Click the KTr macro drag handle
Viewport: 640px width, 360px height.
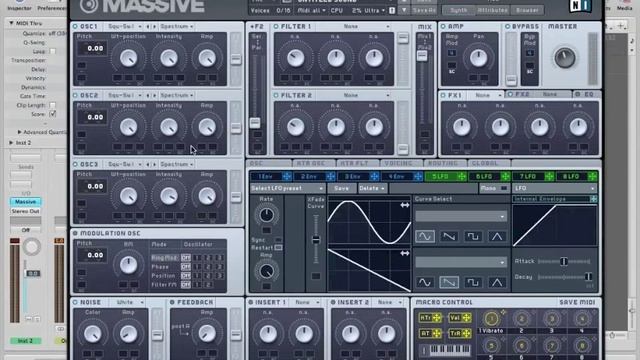pyautogui.click(x=437, y=318)
